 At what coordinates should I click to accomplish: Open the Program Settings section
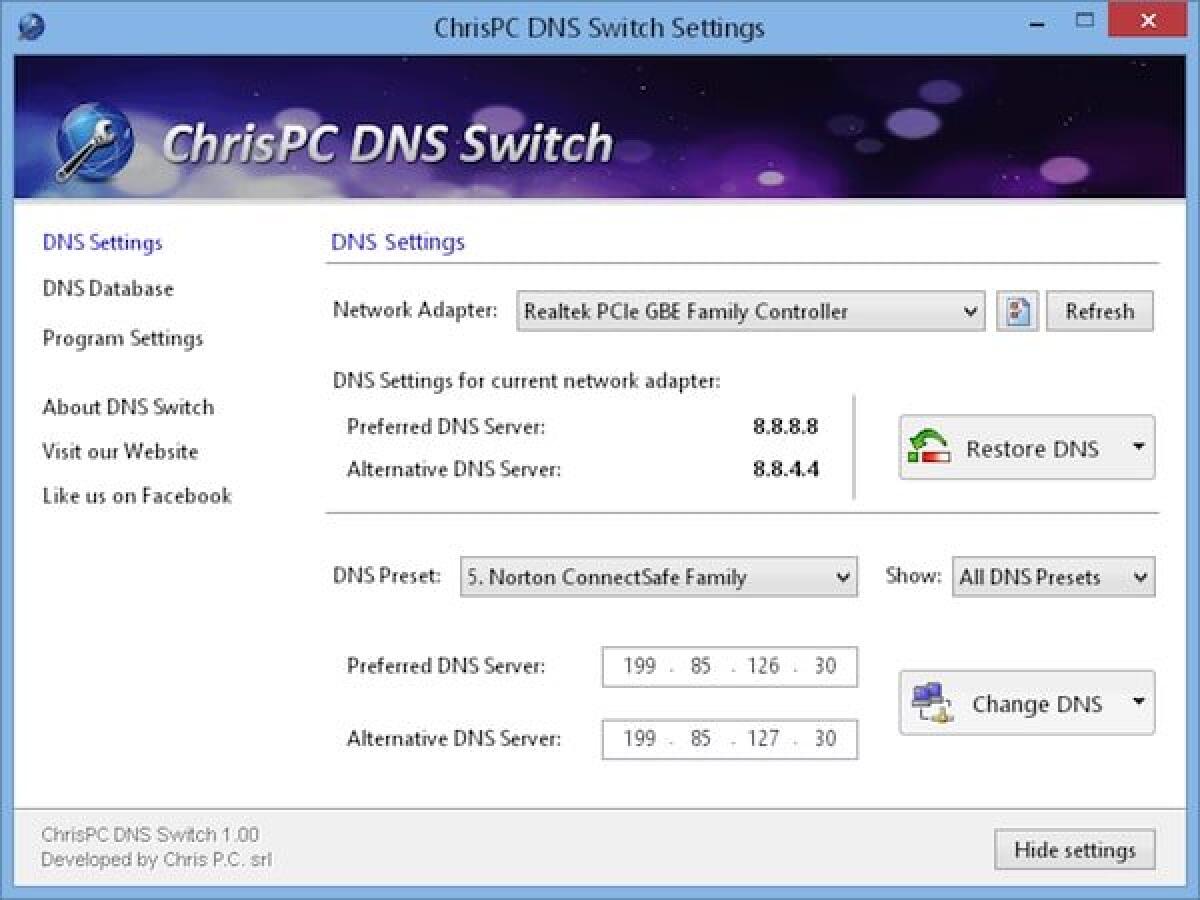pyautogui.click(x=122, y=338)
